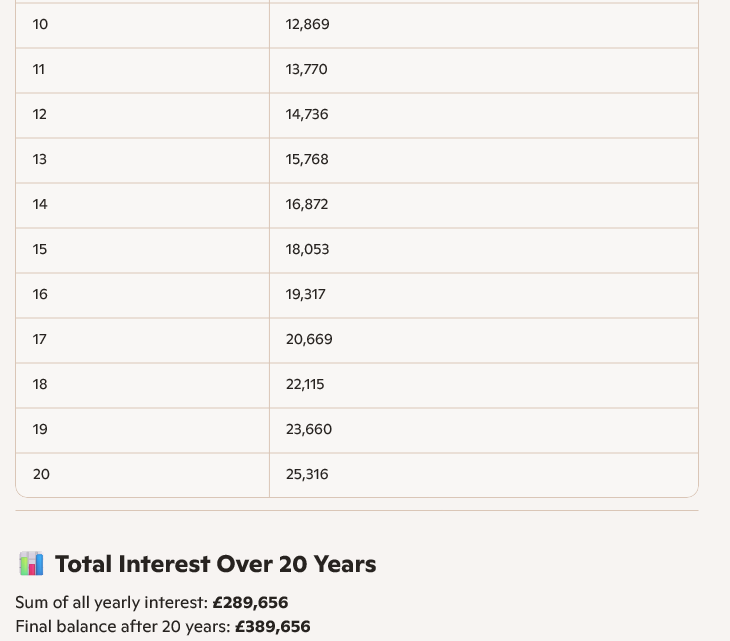Viewport: 730px width, 641px height.
Task: Click the 13,770 interest value
Action: click(x=306, y=69)
